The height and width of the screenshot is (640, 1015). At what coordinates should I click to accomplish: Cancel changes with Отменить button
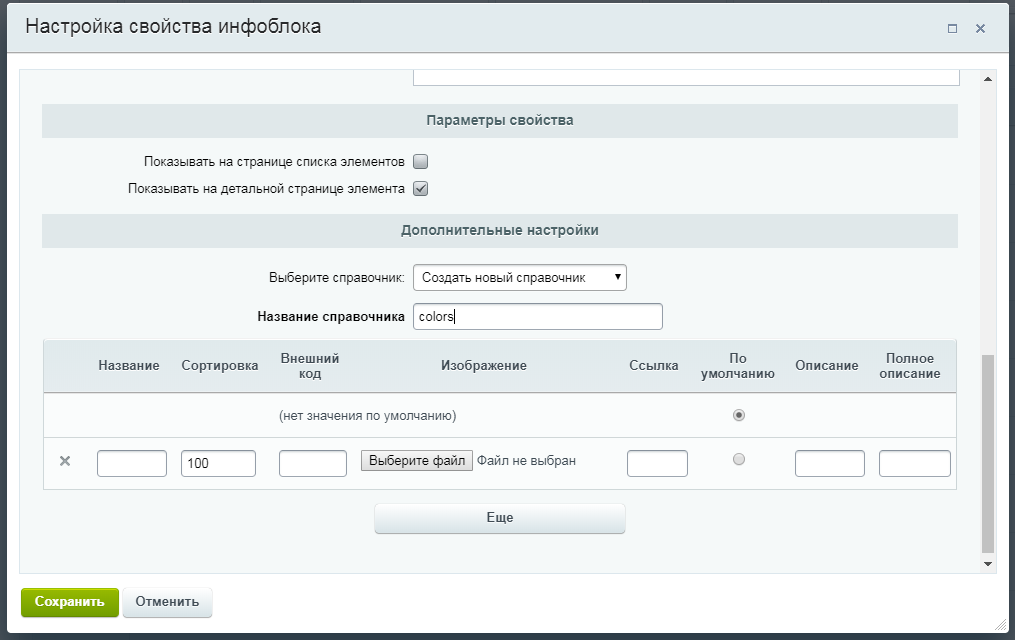[x=167, y=602]
